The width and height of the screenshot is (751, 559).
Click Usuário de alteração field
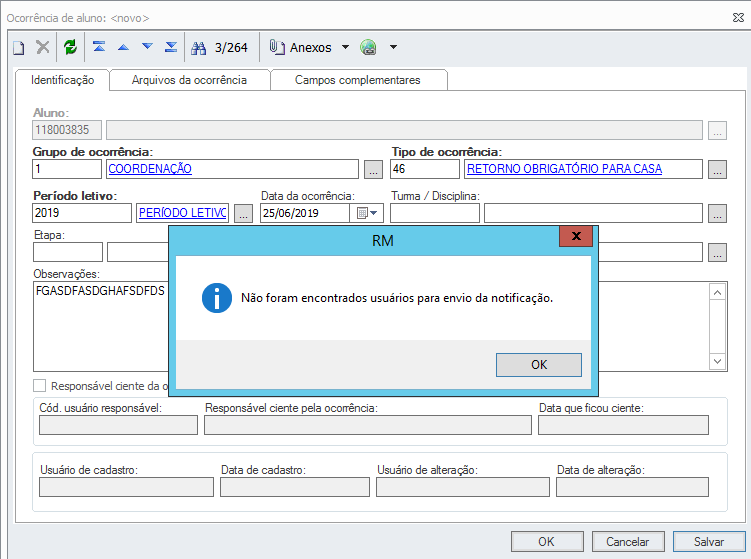point(463,487)
